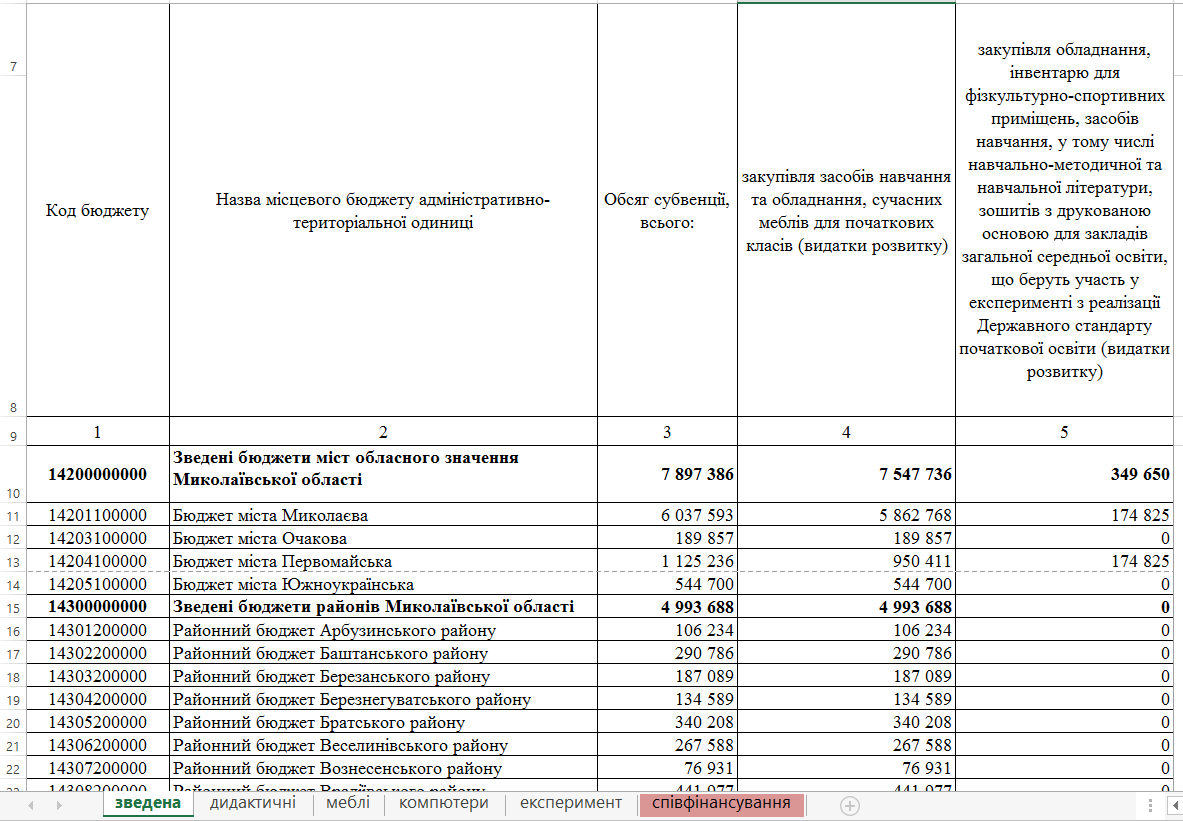Show next sheet tabs with right arrow

[59, 805]
